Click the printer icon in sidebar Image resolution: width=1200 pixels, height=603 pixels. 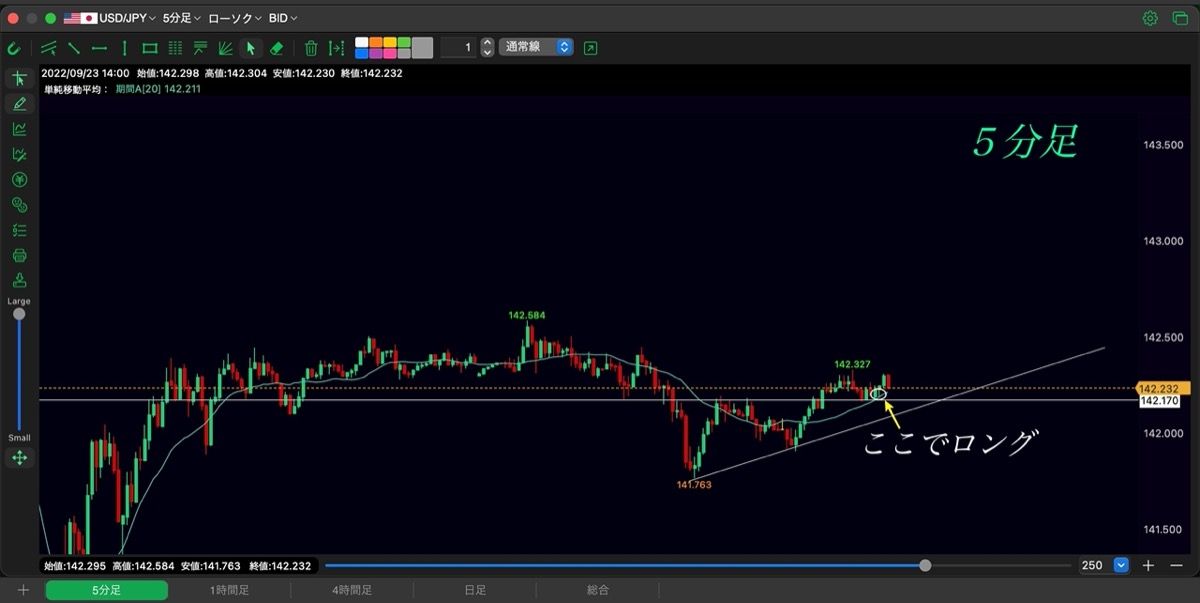click(x=19, y=255)
